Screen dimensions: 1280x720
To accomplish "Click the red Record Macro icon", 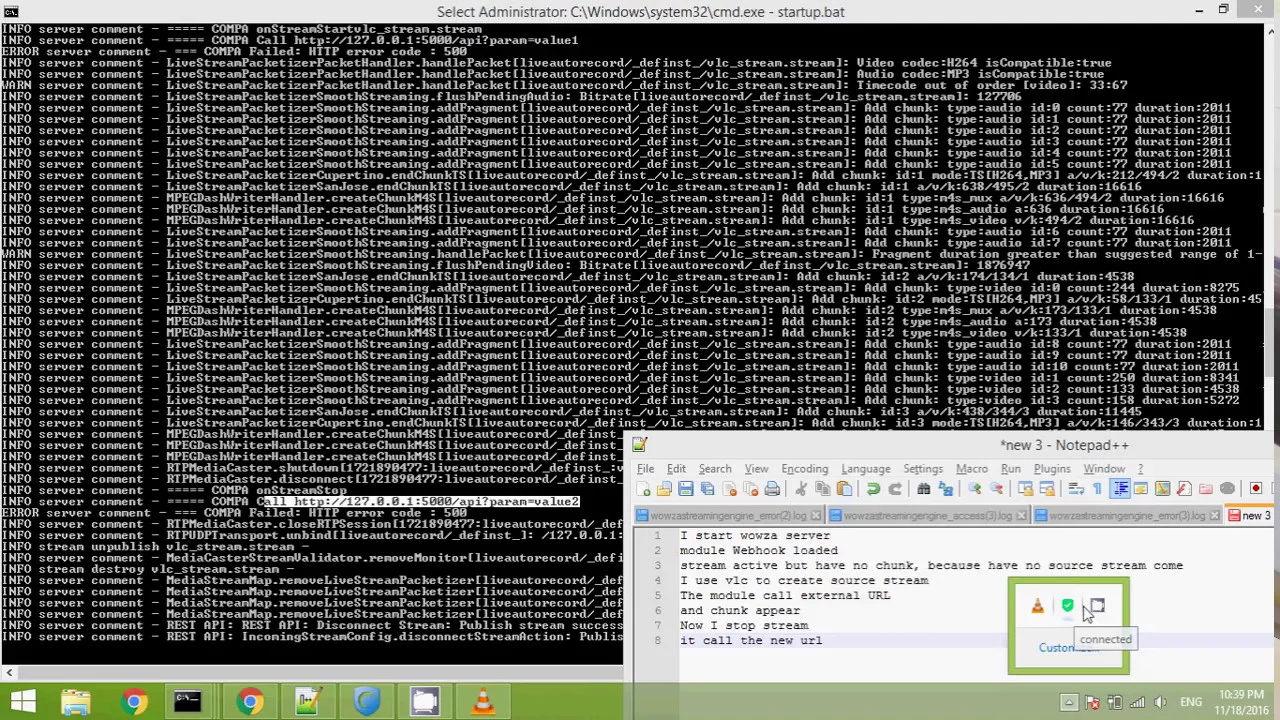I will coord(1256,489).
